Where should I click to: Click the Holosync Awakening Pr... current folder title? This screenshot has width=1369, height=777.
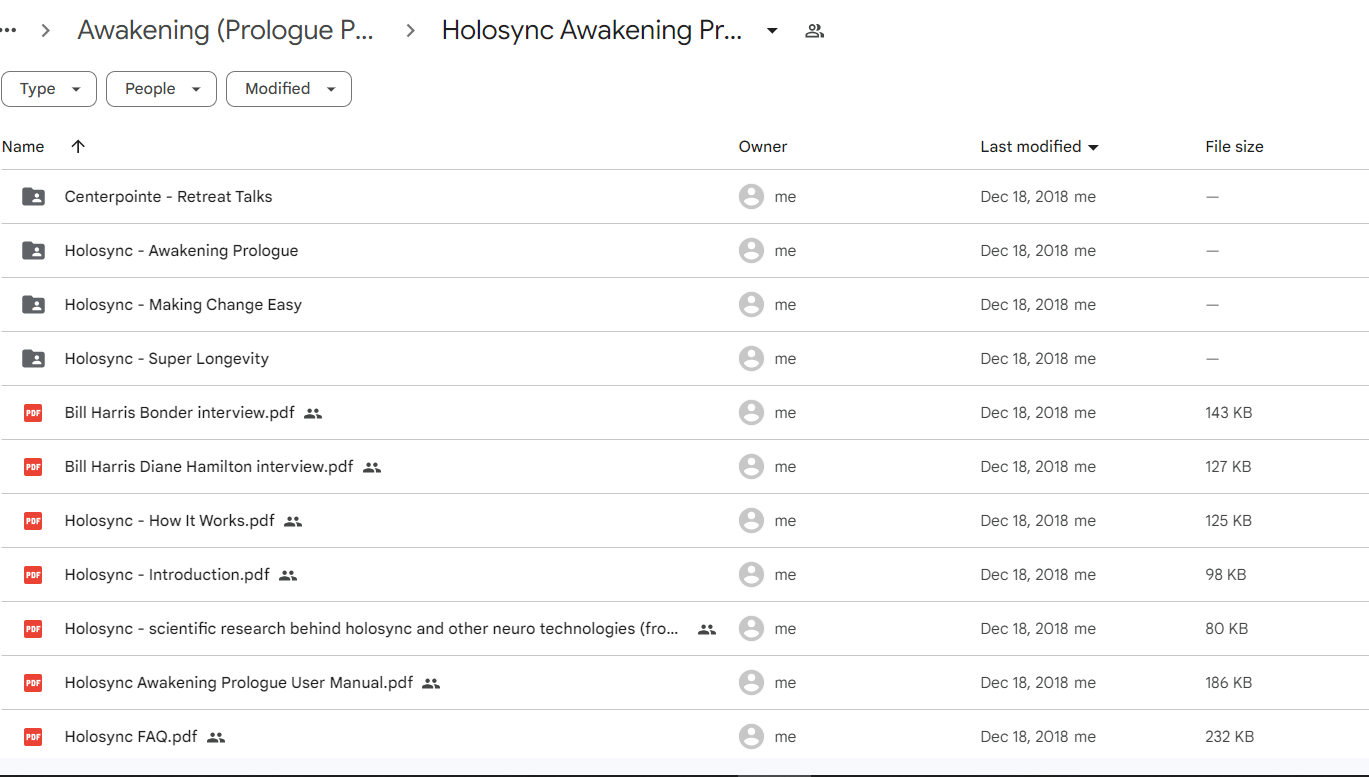pyautogui.click(x=592, y=31)
